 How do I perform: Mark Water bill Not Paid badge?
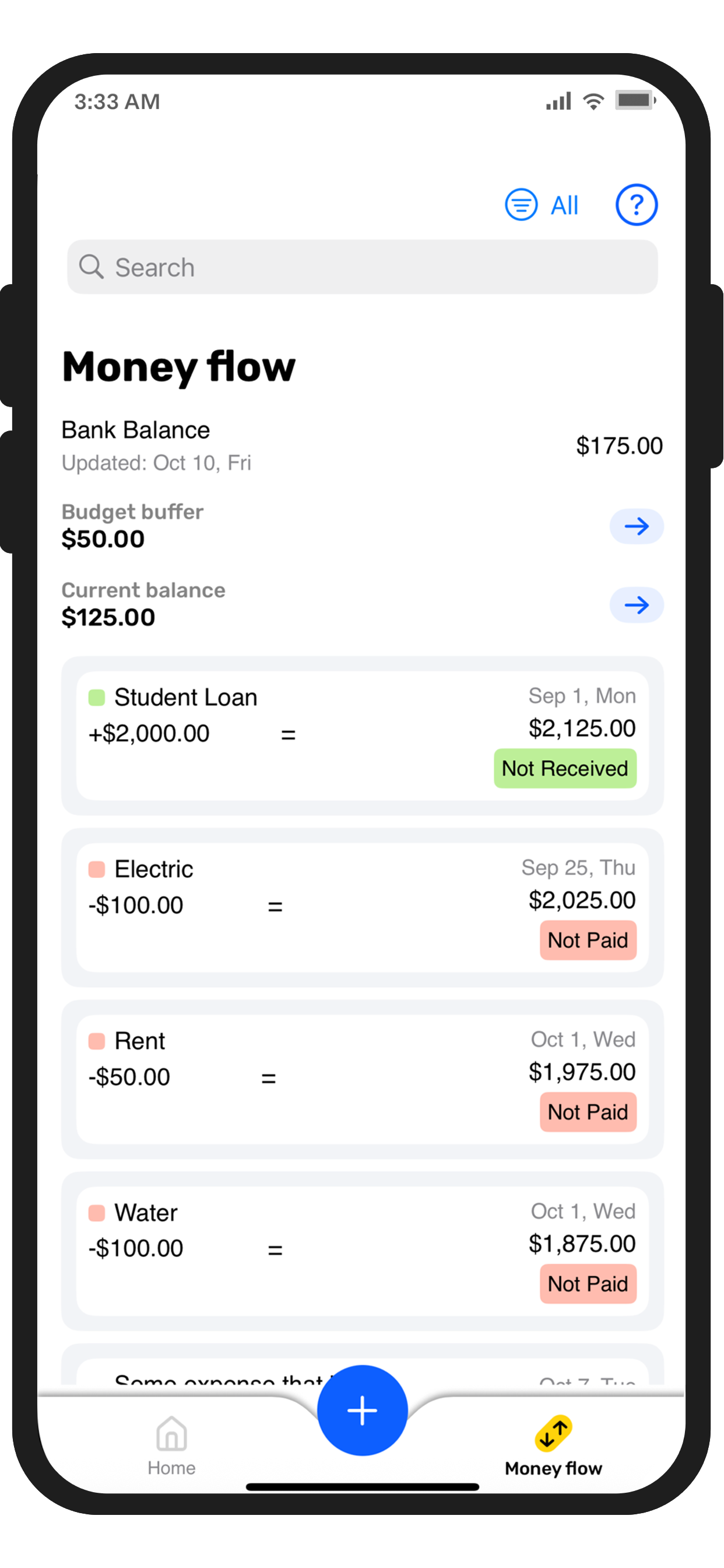[x=588, y=1283]
